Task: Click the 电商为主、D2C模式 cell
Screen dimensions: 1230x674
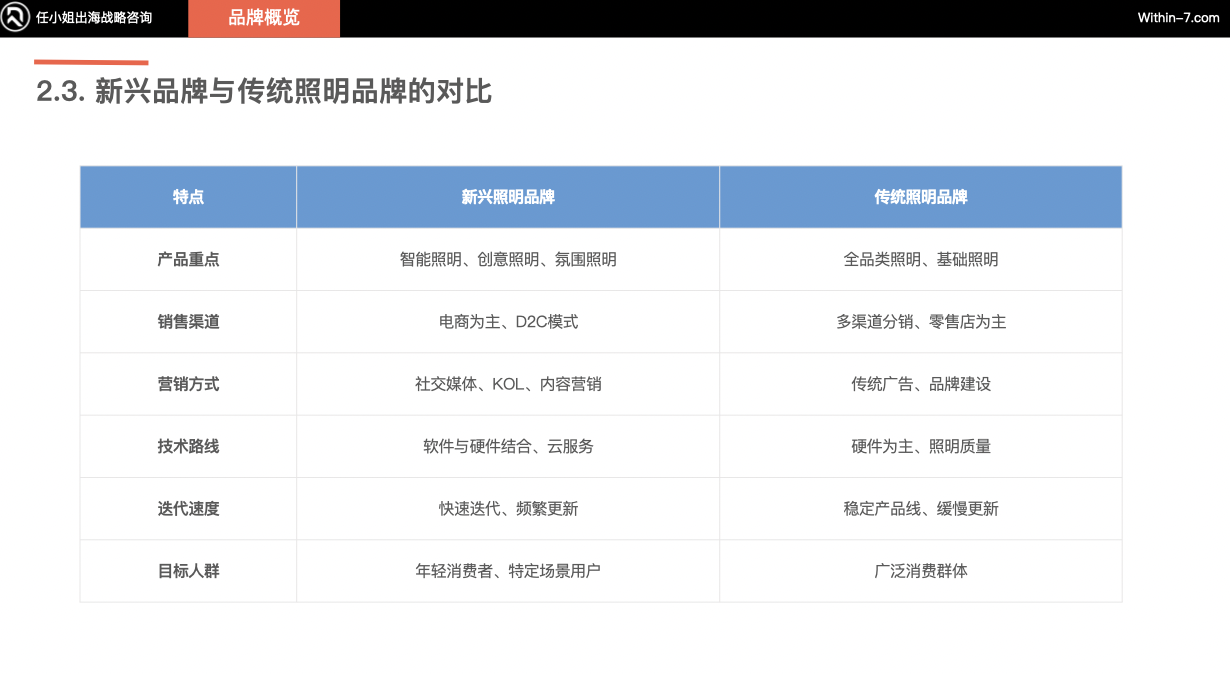Action: point(507,321)
